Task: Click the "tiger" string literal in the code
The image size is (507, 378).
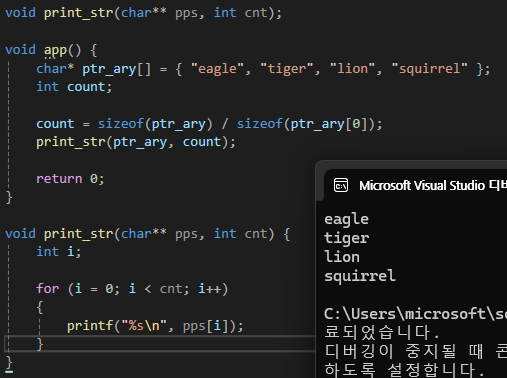Action: (287, 69)
